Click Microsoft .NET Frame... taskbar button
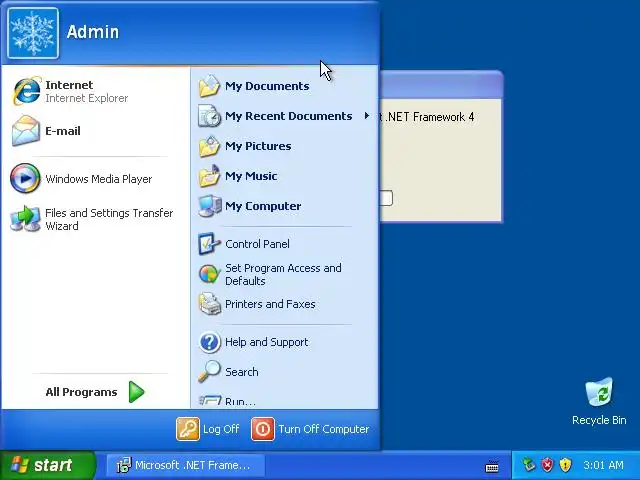This screenshot has height=480, width=640. [x=186, y=465]
